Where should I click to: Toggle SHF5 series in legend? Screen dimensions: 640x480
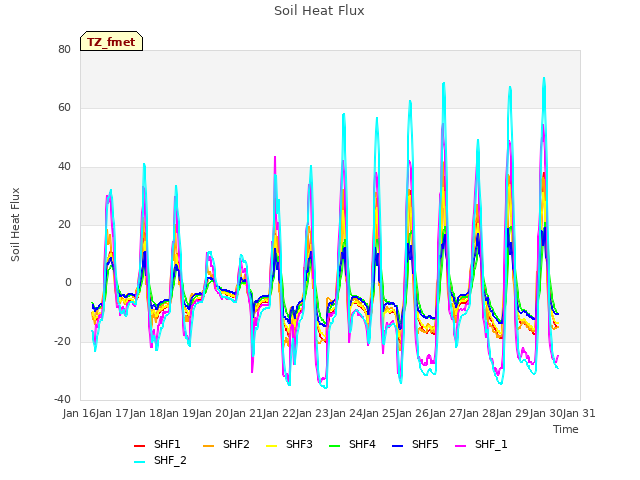415,444
